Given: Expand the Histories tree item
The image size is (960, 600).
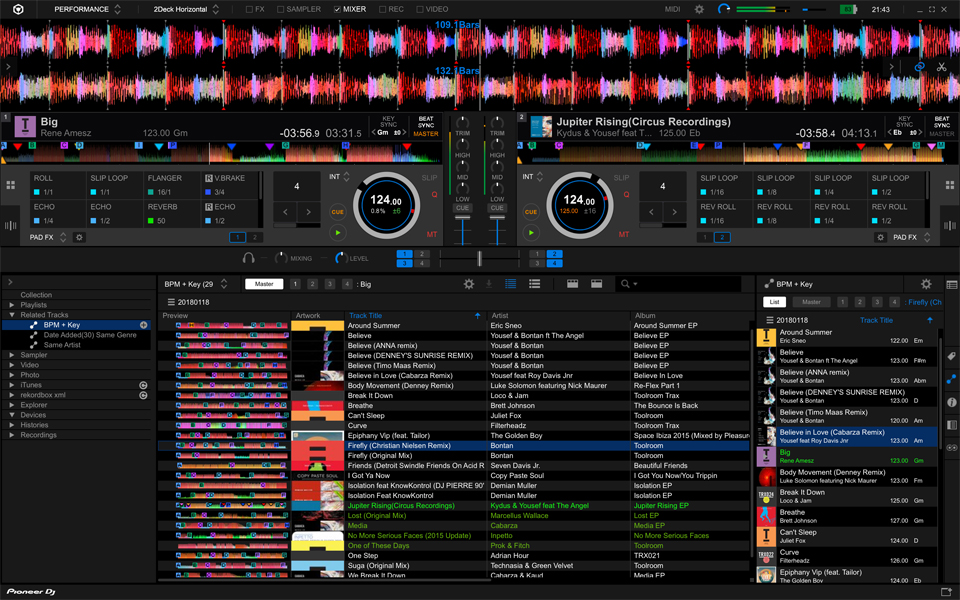Looking at the screenshot, I should click(12, 425).
